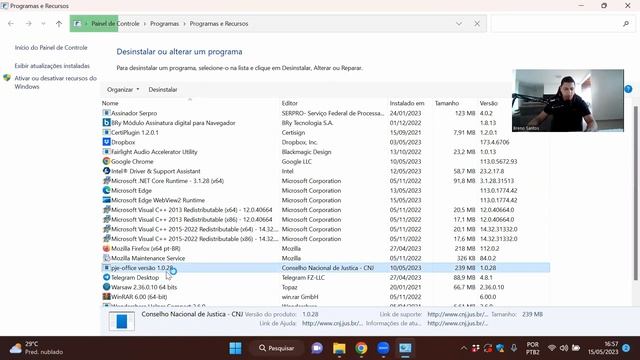Viewport: 640px width, 360px height.
Task: Select the CertiPlugin 1.2.0.1 icon
Action: [107, 132]
